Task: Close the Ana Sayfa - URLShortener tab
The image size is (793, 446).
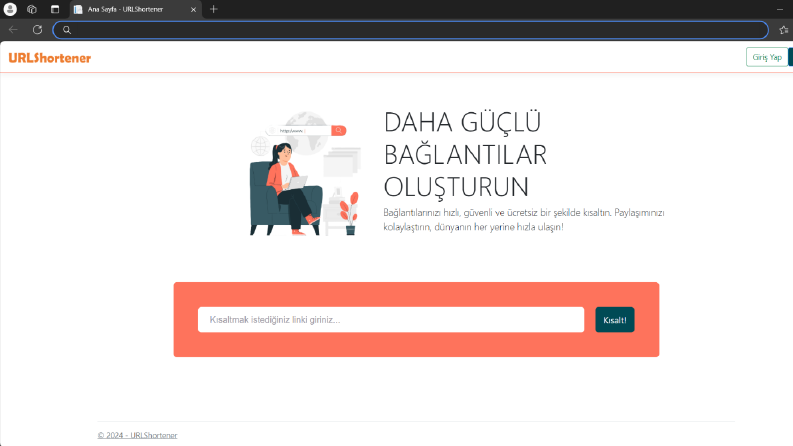Action: (x=193, y=10)
